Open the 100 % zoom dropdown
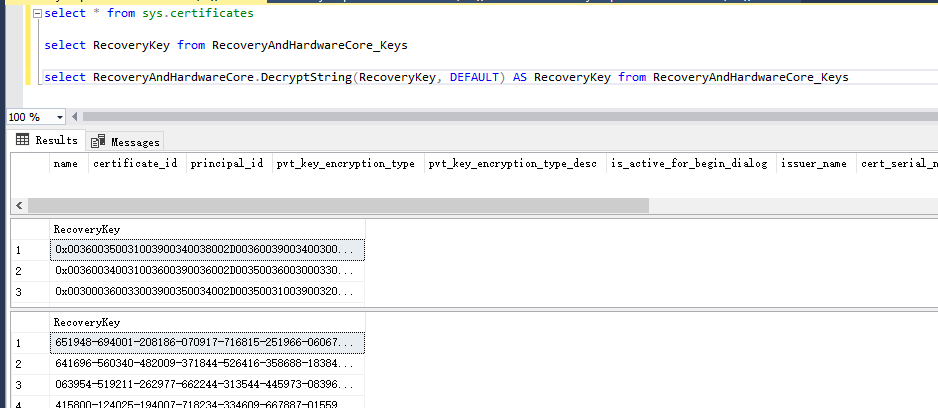The height and width of the screenshot is (408, 938). (59, 117)
